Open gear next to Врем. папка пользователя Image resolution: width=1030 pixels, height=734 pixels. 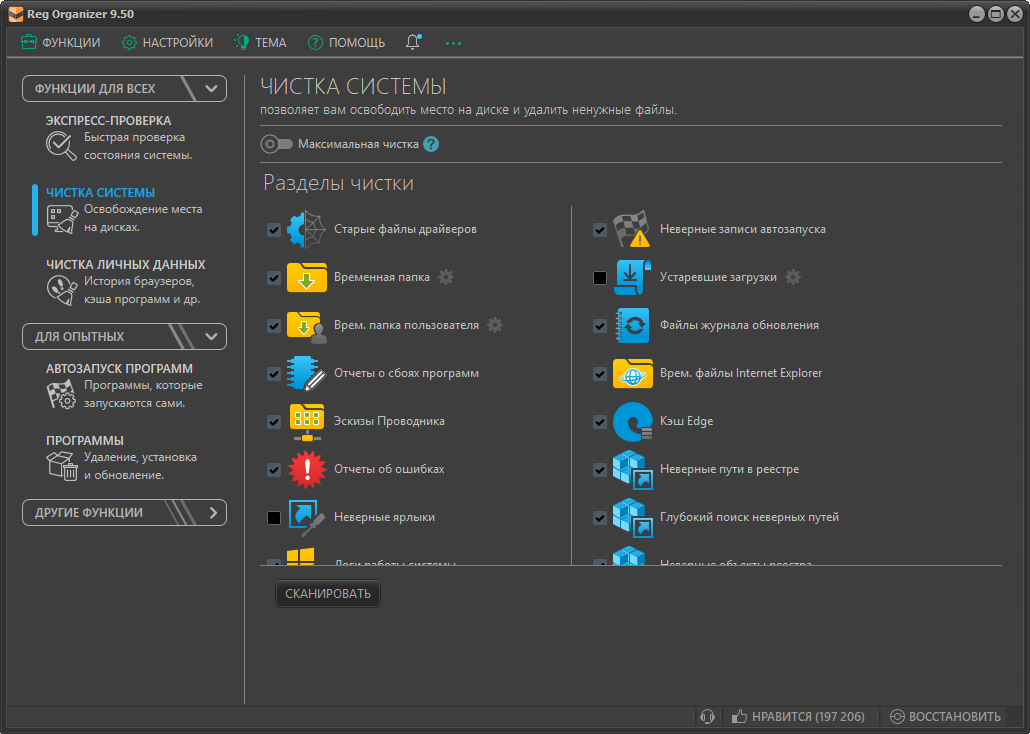click(495, 325)
